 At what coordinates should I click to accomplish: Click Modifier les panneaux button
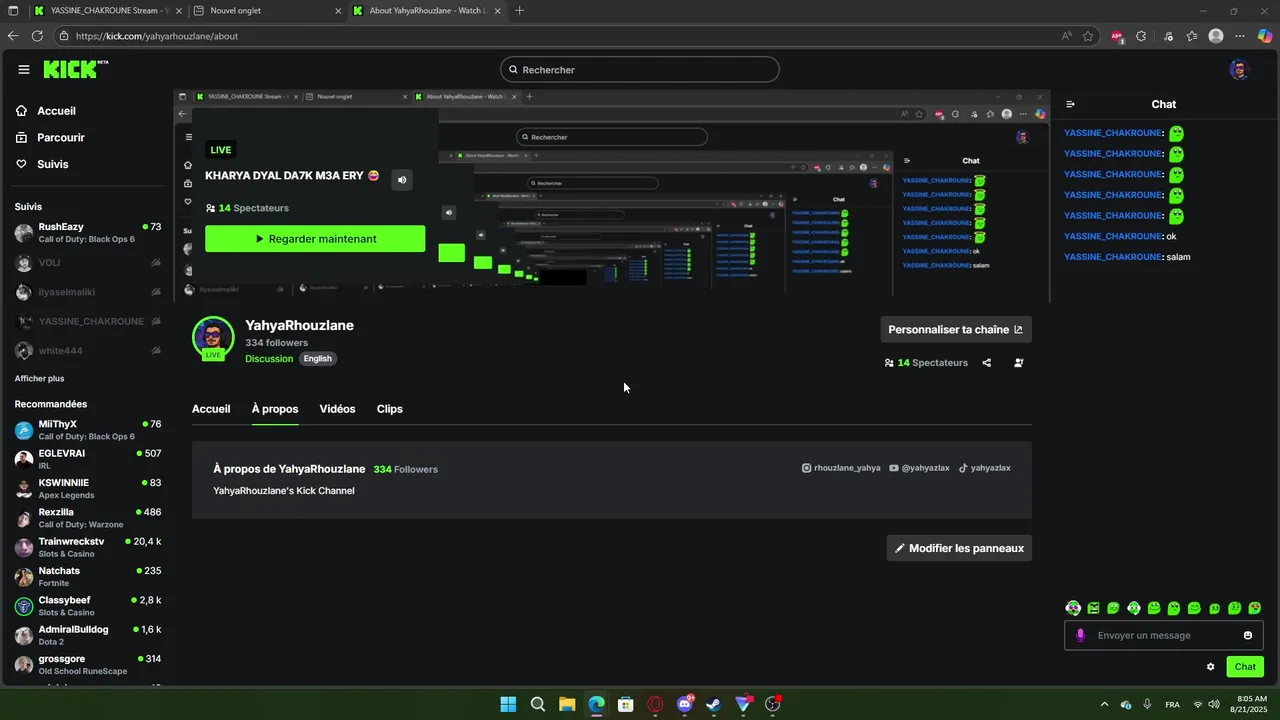959,548
